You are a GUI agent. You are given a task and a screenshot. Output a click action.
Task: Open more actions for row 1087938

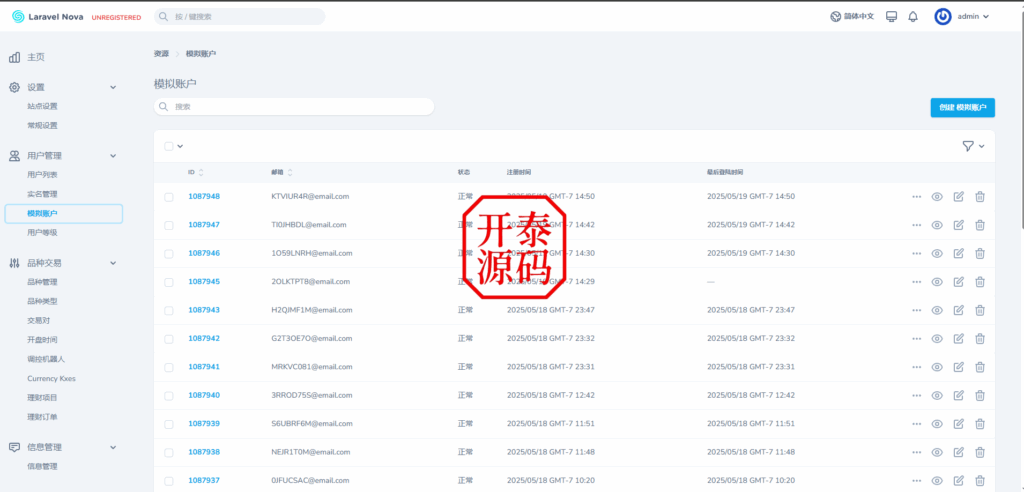click(916, 452)
